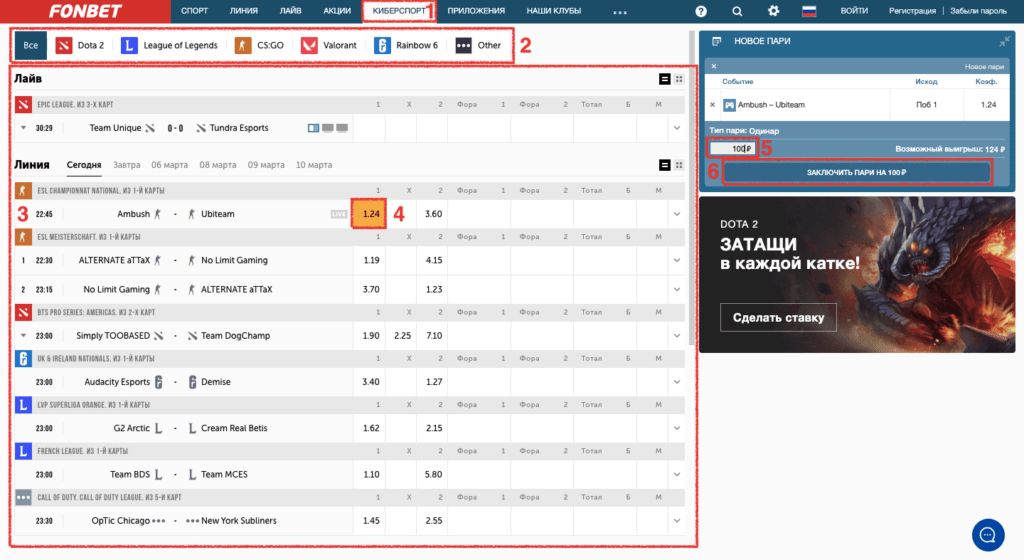Image resolution: width=1024 pixels, height=560 pixels.
Task: Show all games with Все filter
Action: pos(31,45)
